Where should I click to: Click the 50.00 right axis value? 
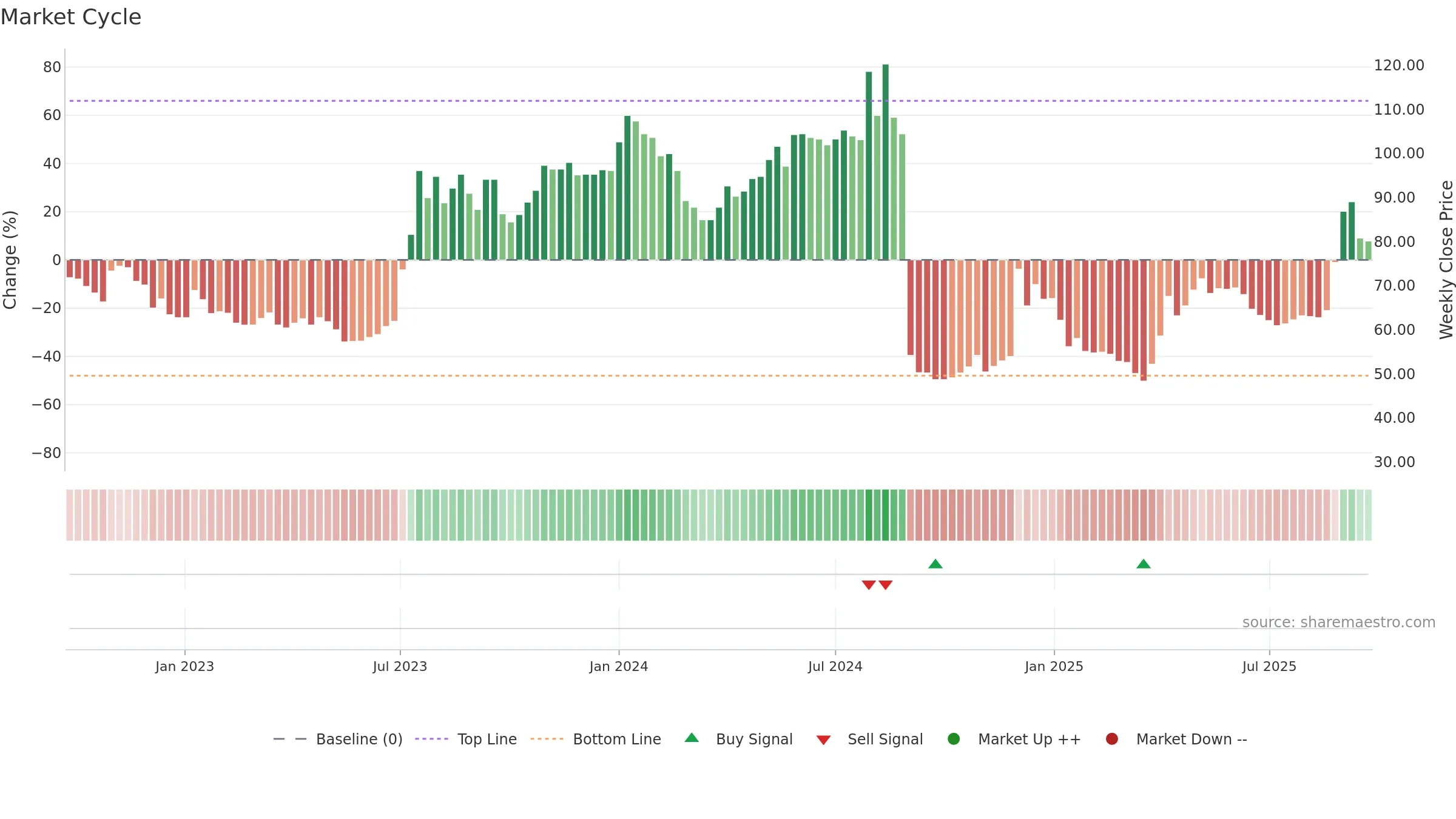1394,374
